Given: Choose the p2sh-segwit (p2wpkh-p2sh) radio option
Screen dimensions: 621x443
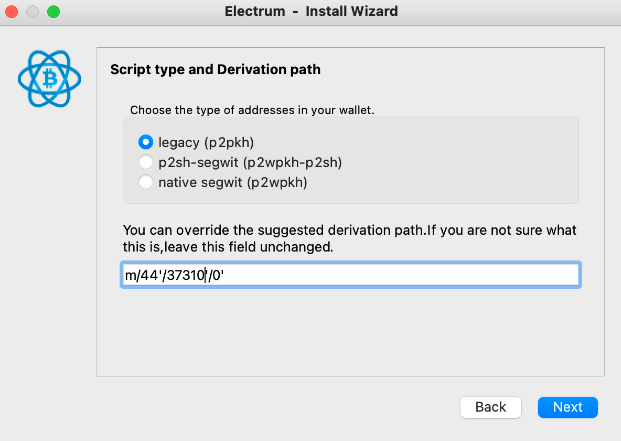Looking at the screenshot, I should coord(146,162).
